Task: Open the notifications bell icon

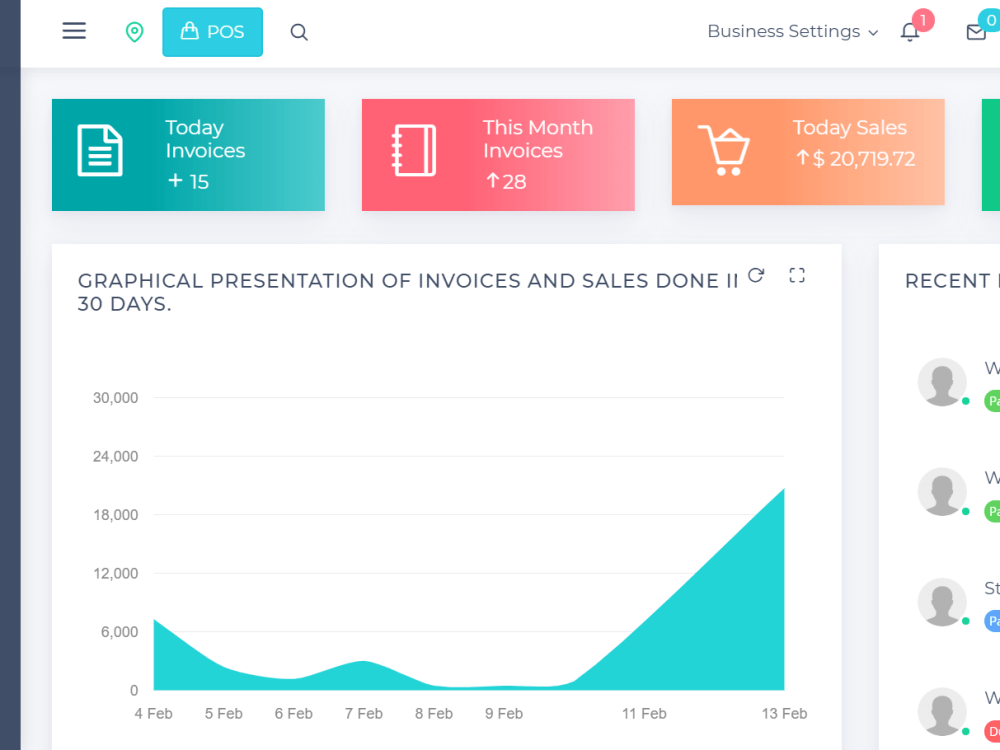Action: pos(909,32)
